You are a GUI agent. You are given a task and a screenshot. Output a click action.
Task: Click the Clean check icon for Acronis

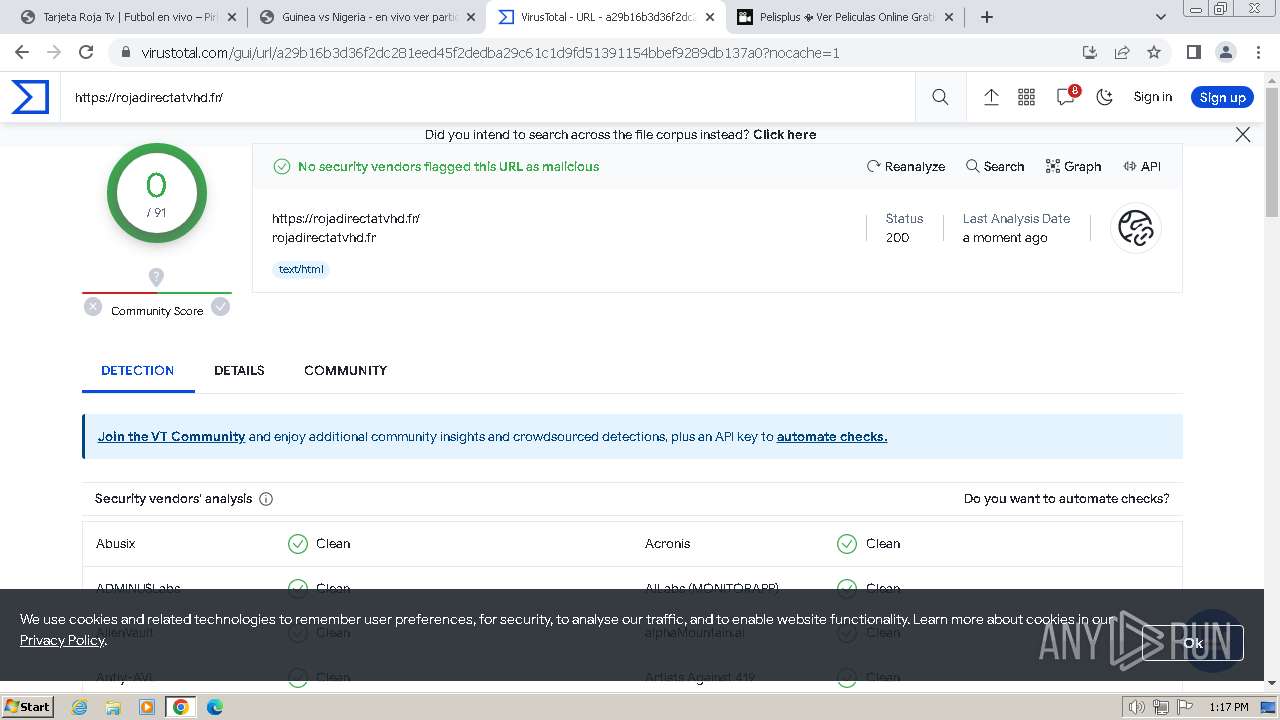click(847, 543)
